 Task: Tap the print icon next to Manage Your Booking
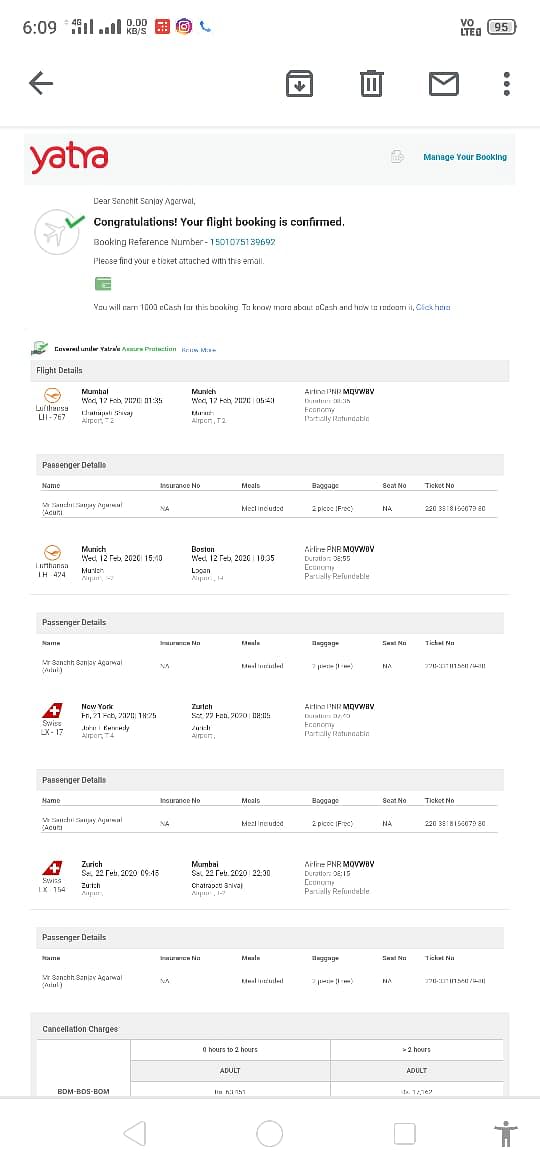pos(398,157)
